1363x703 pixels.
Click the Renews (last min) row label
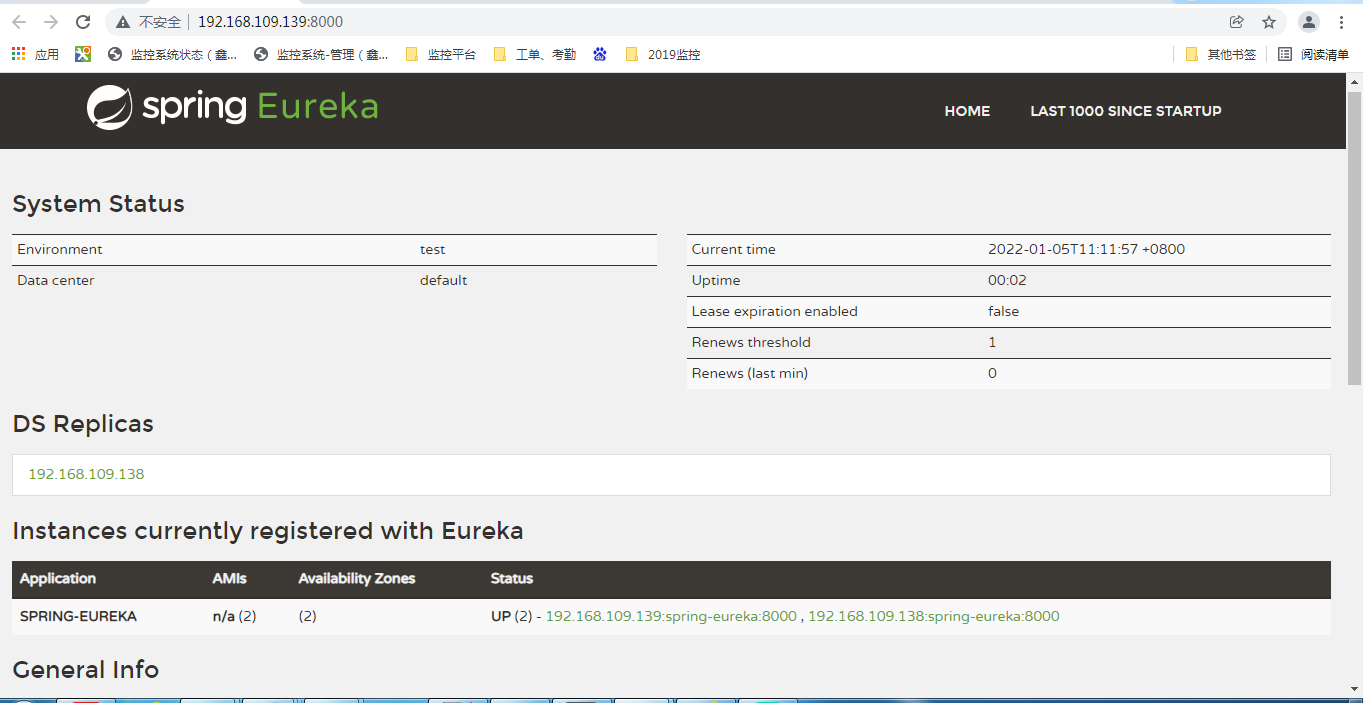coord(750,373)
